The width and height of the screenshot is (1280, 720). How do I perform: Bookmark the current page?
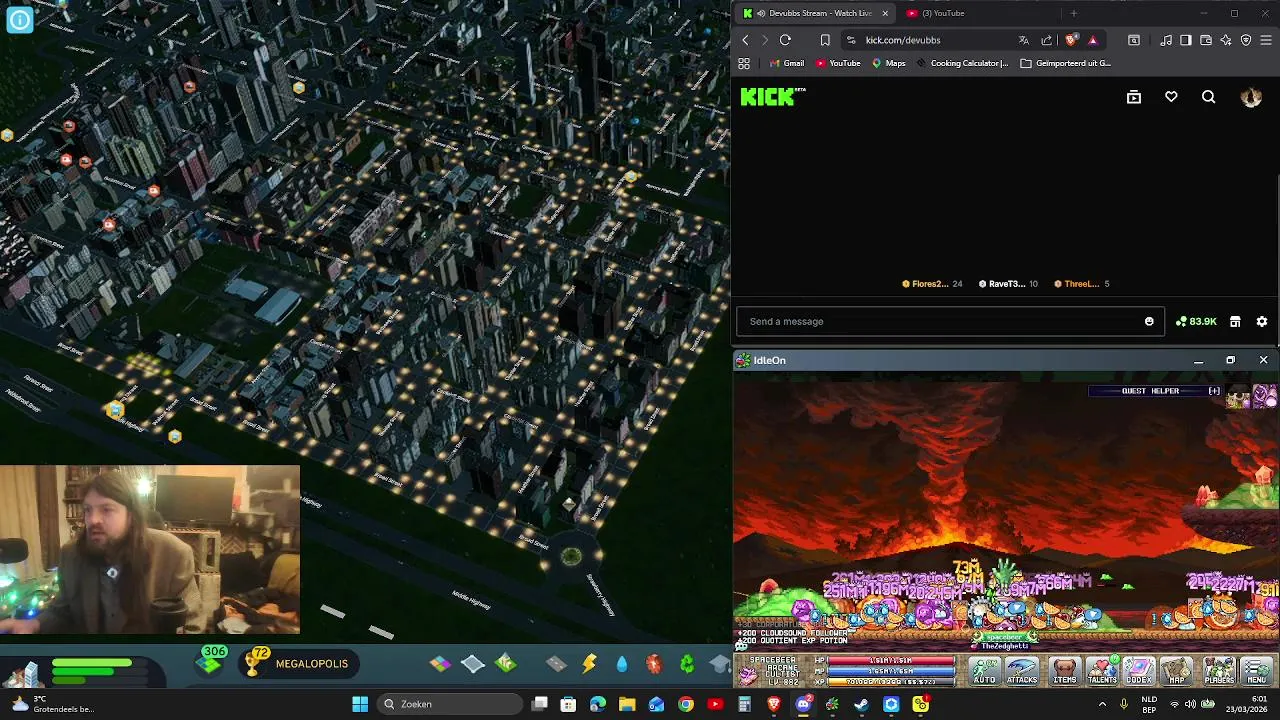(x=825, y=40)
